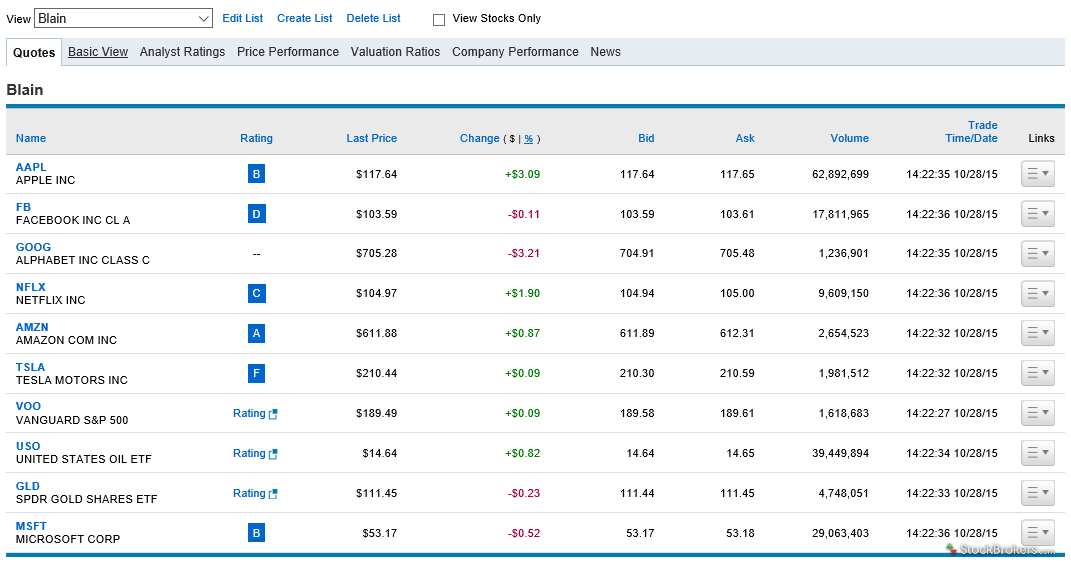Open the links menu for MSFT row
The width and height of the screenshot is (1071, 569).
(1038, 532)
